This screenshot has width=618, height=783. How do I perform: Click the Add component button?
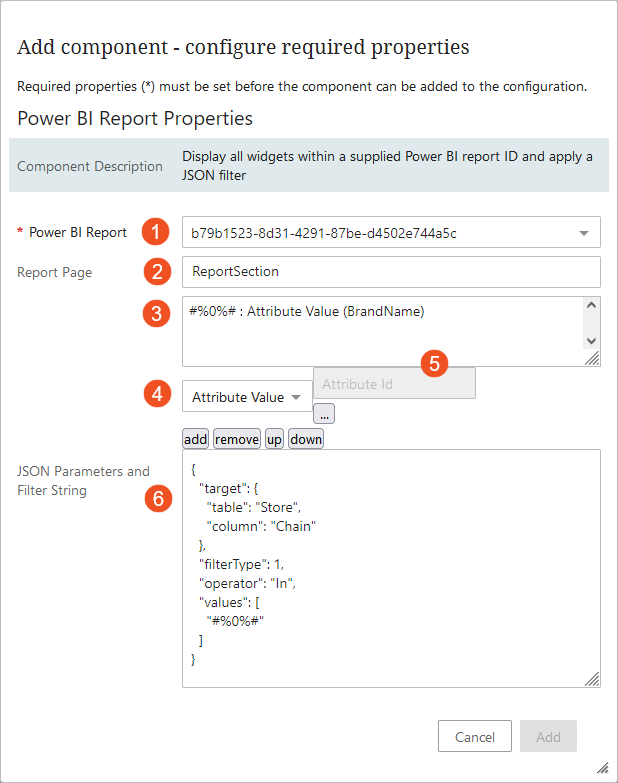click(548, 737)
